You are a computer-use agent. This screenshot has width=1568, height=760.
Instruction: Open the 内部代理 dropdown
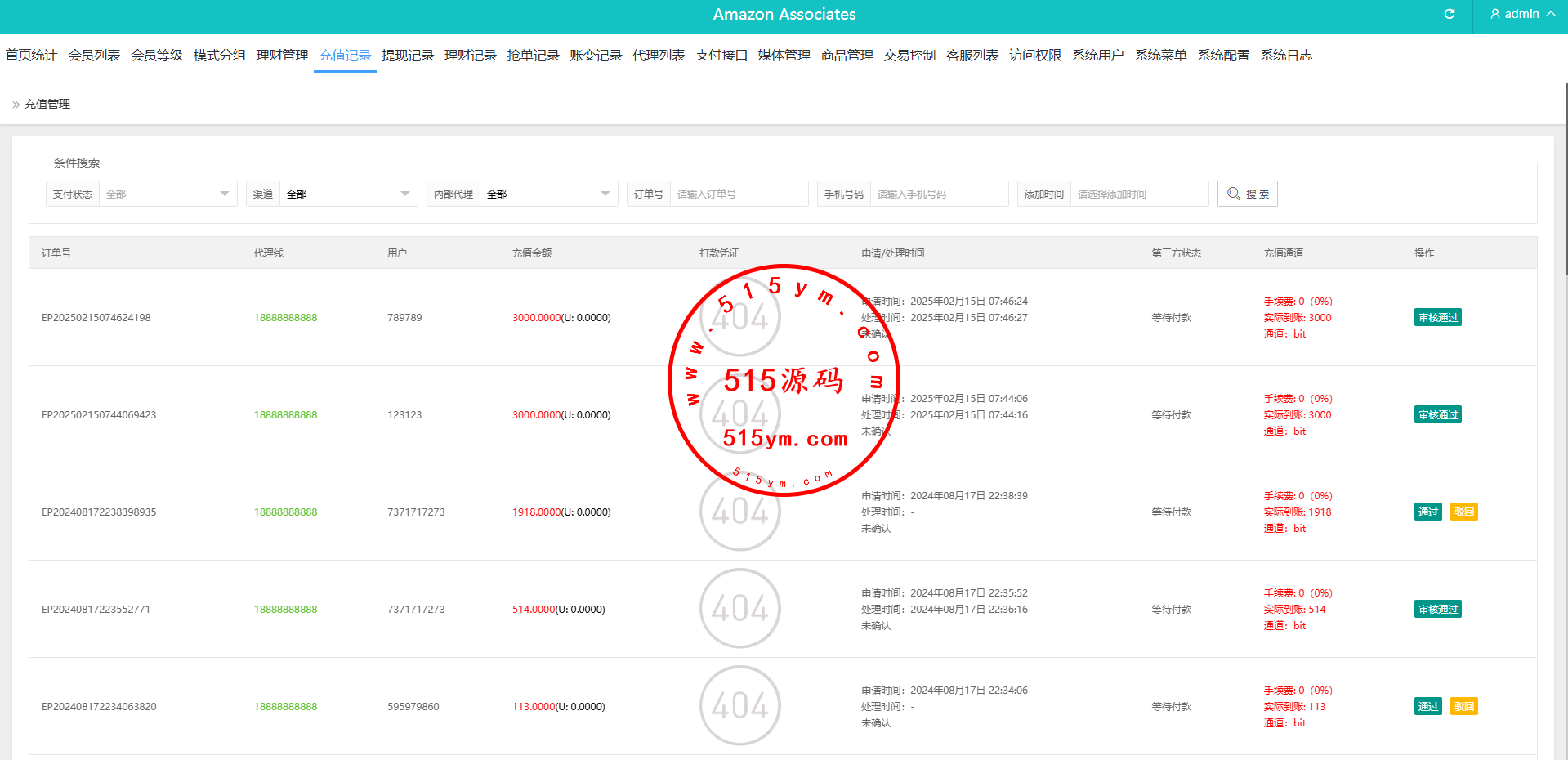tap(548, 194)
